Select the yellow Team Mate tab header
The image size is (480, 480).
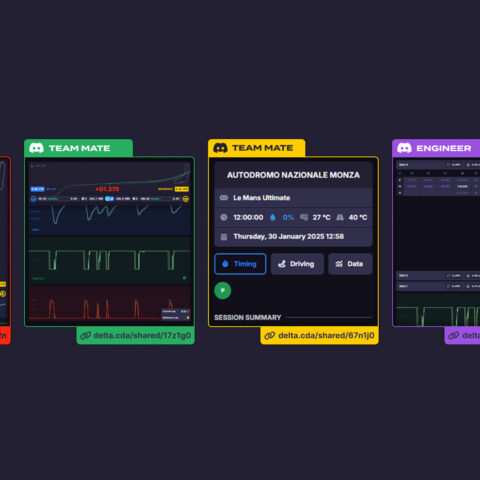tap(257, 148)
